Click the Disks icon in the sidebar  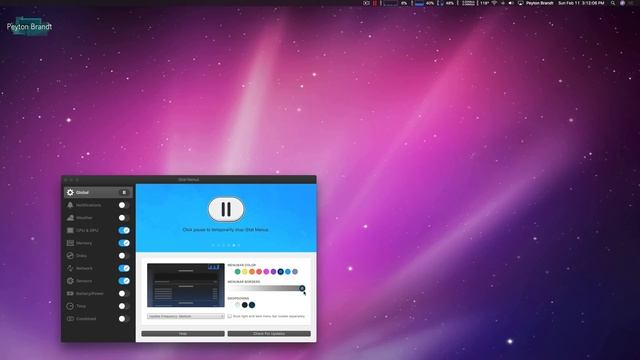(x=70, y=256)
